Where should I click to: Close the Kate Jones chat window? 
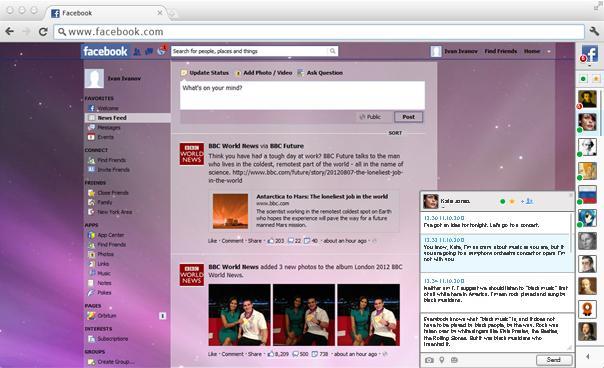571,195
